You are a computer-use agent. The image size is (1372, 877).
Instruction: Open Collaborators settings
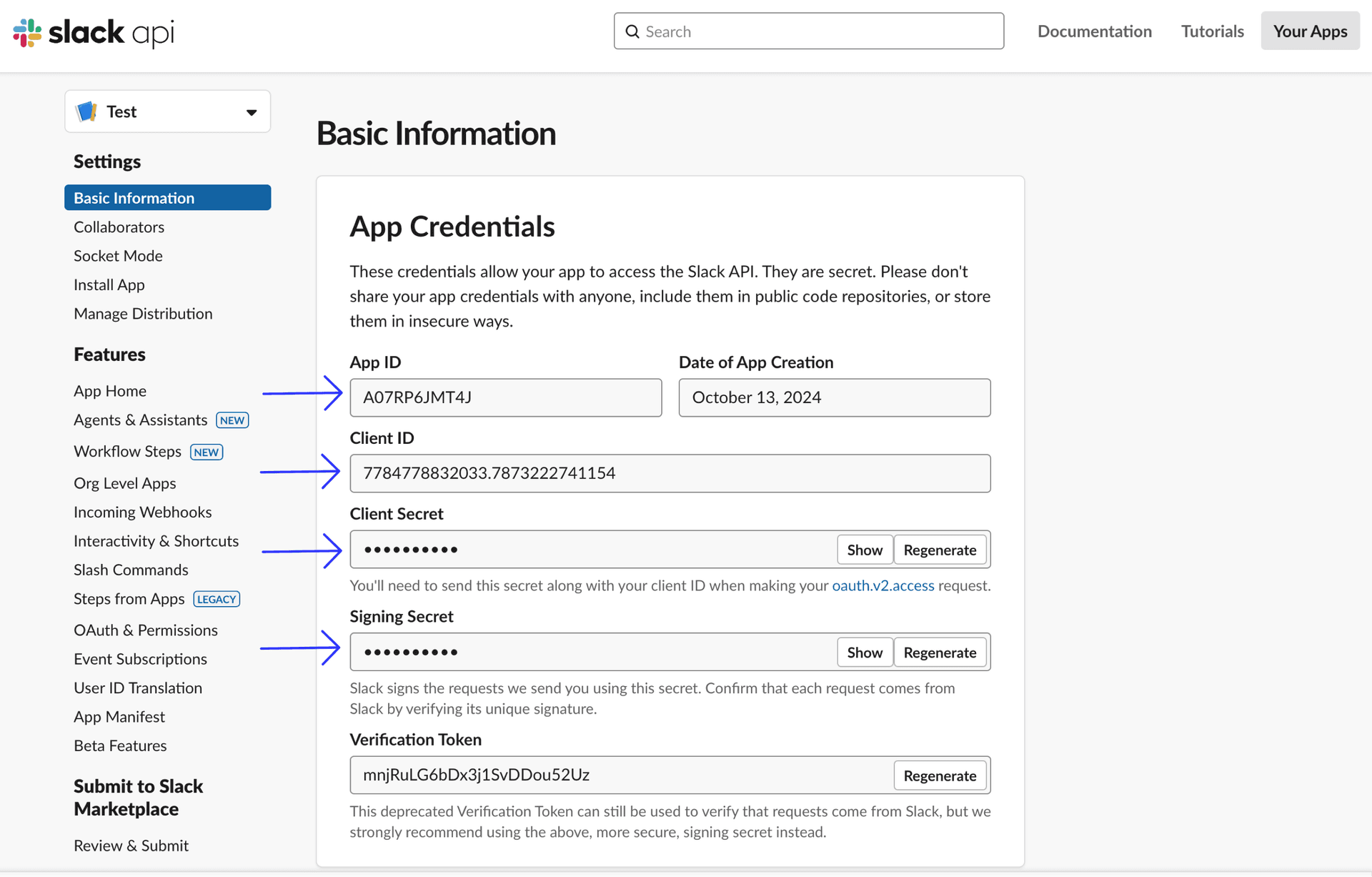tap(119, 227)
